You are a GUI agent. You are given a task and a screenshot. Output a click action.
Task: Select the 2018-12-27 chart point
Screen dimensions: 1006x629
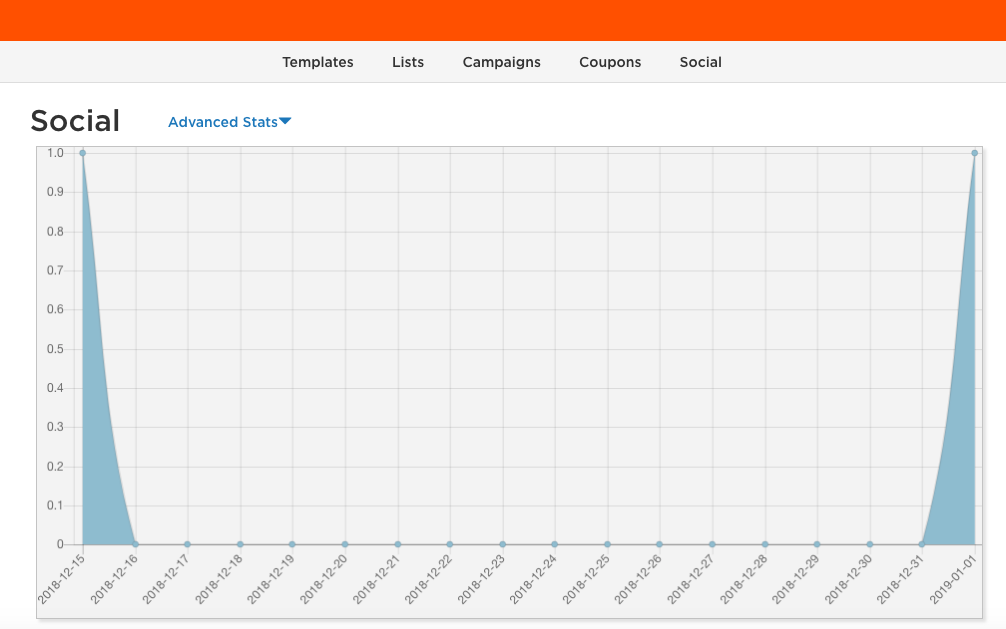tap(712, 545)
